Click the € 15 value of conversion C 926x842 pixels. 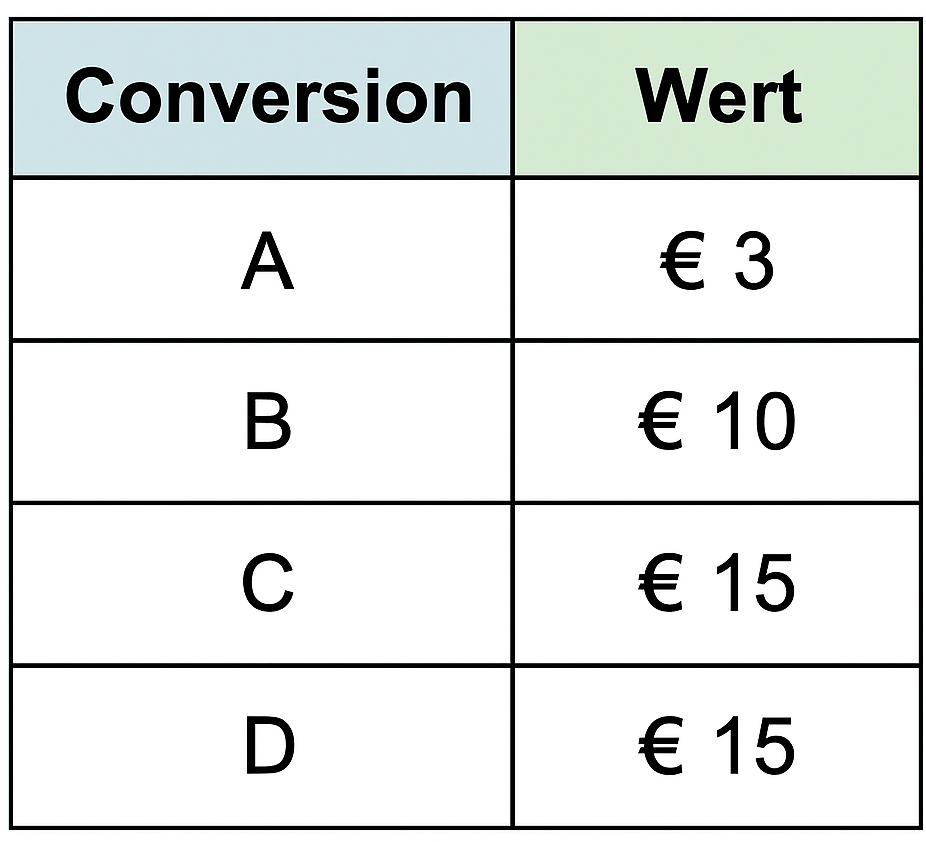tap(718, 584)
